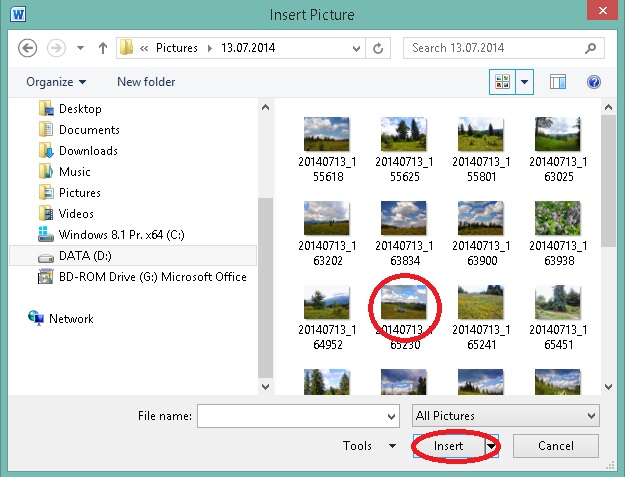Open Network in navigation pane

click(x=70, y=319)
